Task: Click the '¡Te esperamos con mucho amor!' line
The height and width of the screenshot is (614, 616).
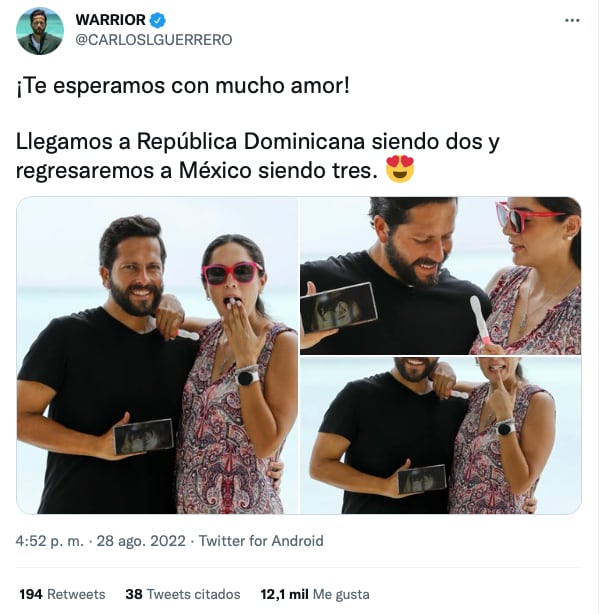Action: pos(183,86)
